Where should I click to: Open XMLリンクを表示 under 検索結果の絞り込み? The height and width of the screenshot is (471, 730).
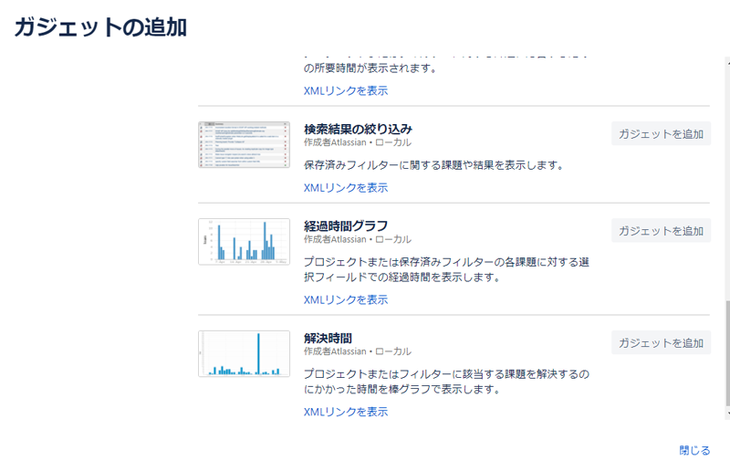345,188
